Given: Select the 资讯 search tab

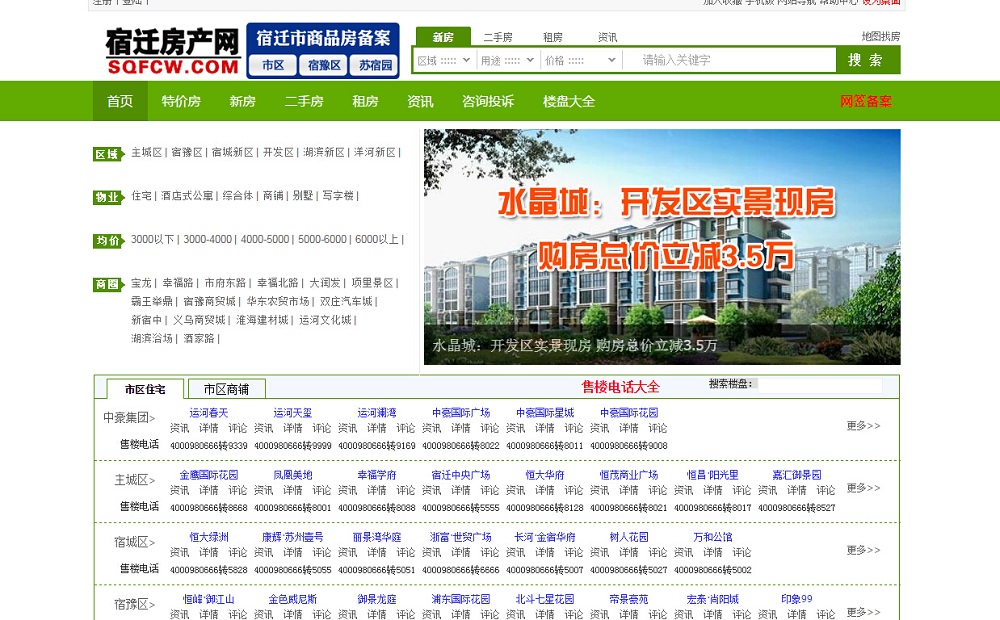Looking at the screenshot, I should click(607, 37).
